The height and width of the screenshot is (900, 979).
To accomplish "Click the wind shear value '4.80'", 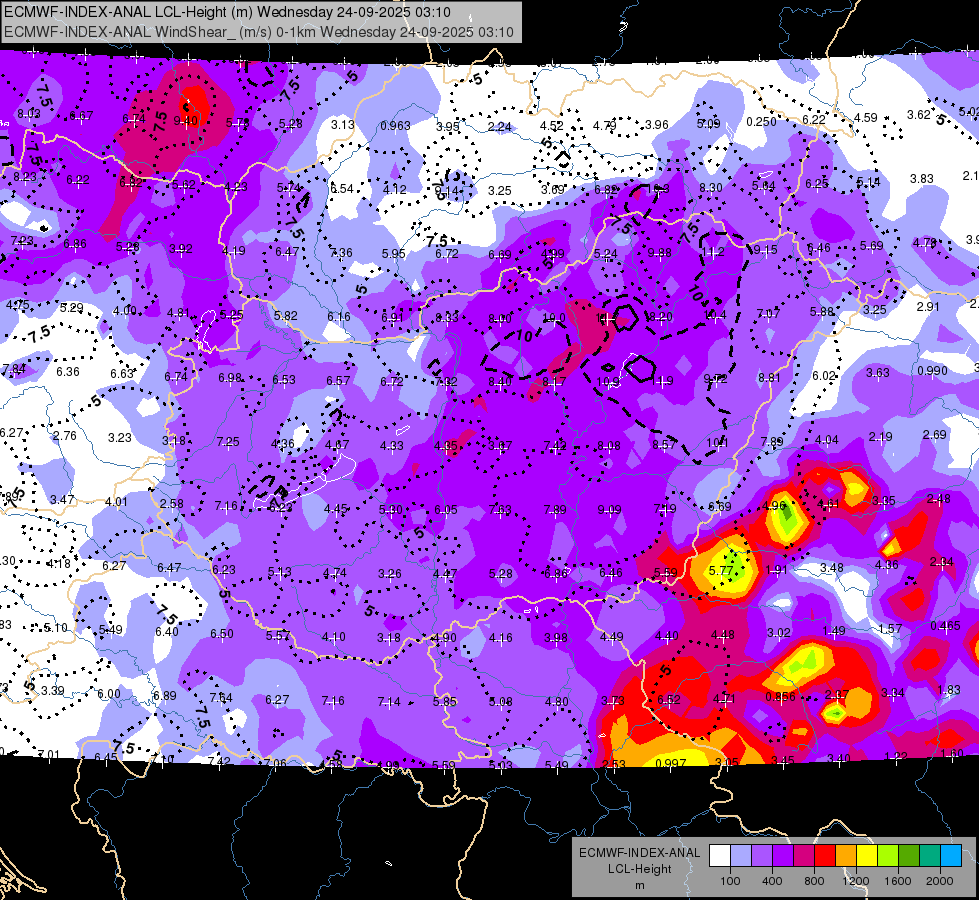I will (x=556, y=701).
